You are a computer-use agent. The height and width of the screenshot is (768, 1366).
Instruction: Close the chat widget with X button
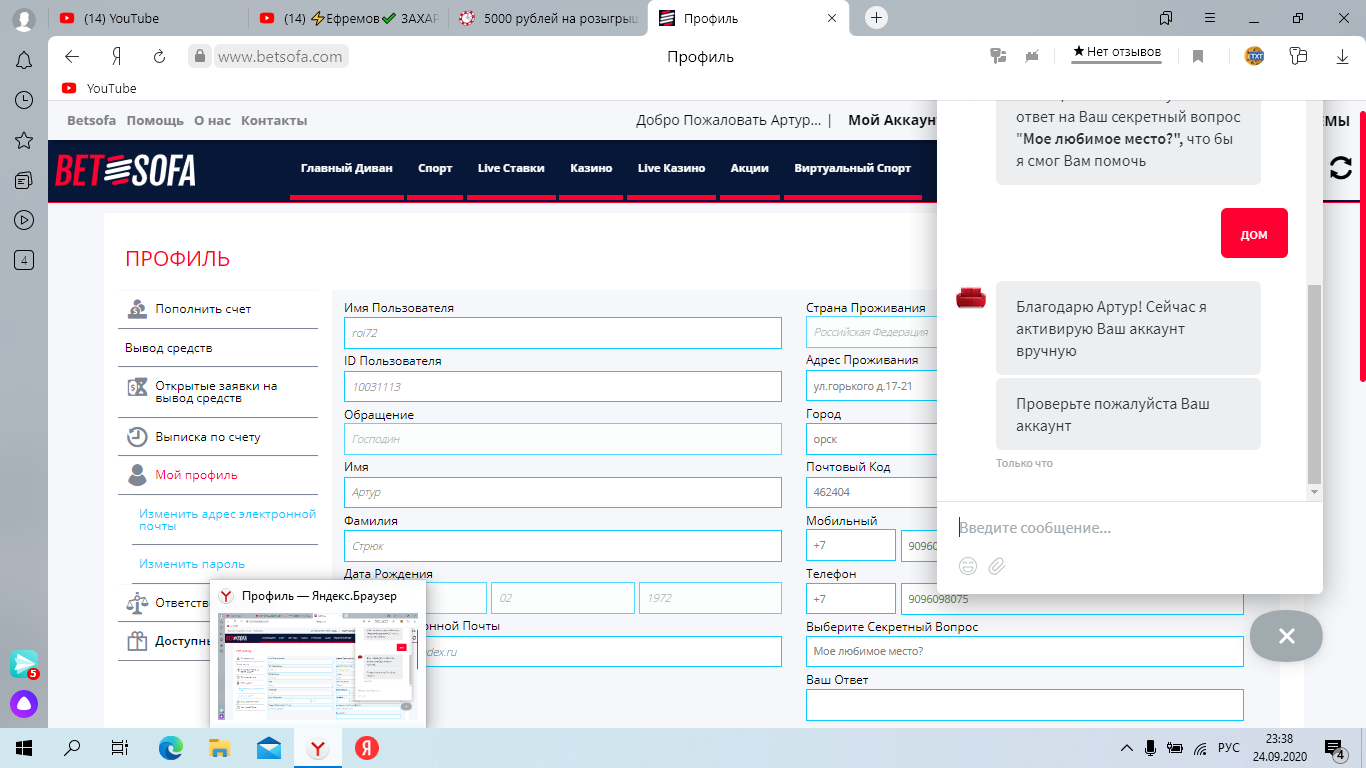[x=1286, y=636]
